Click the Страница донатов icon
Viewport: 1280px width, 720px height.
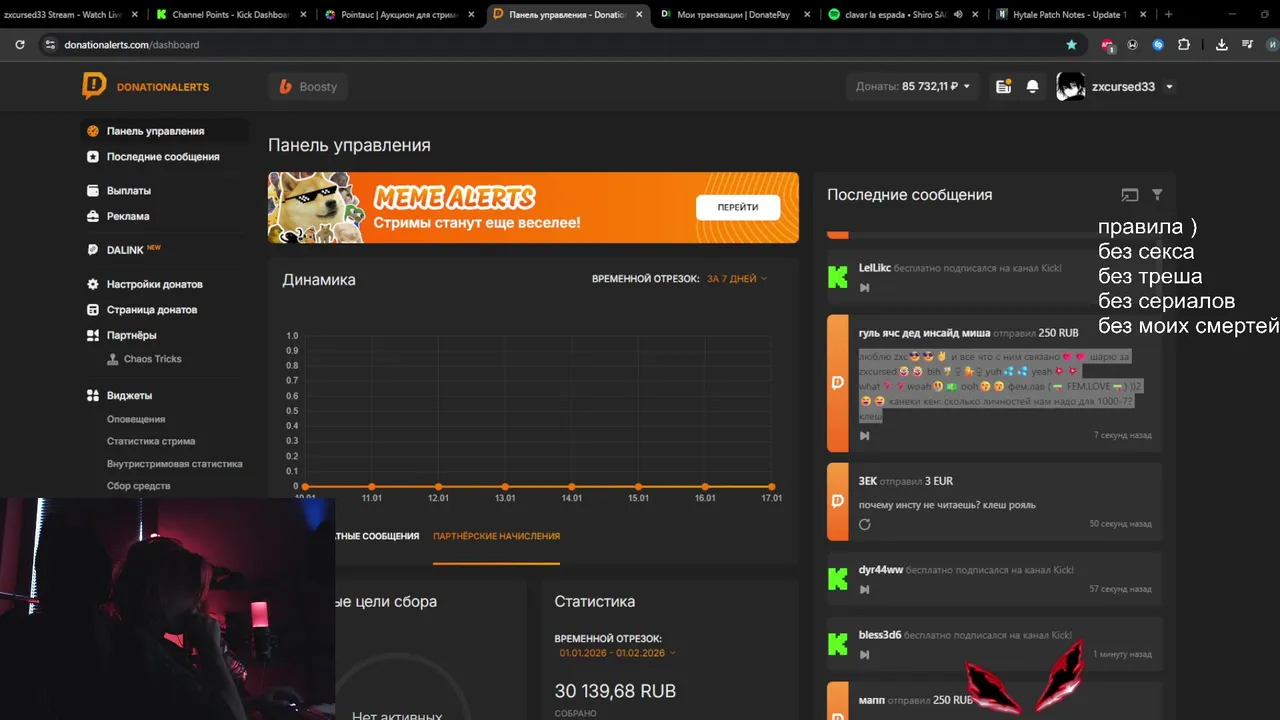point(93,310)
